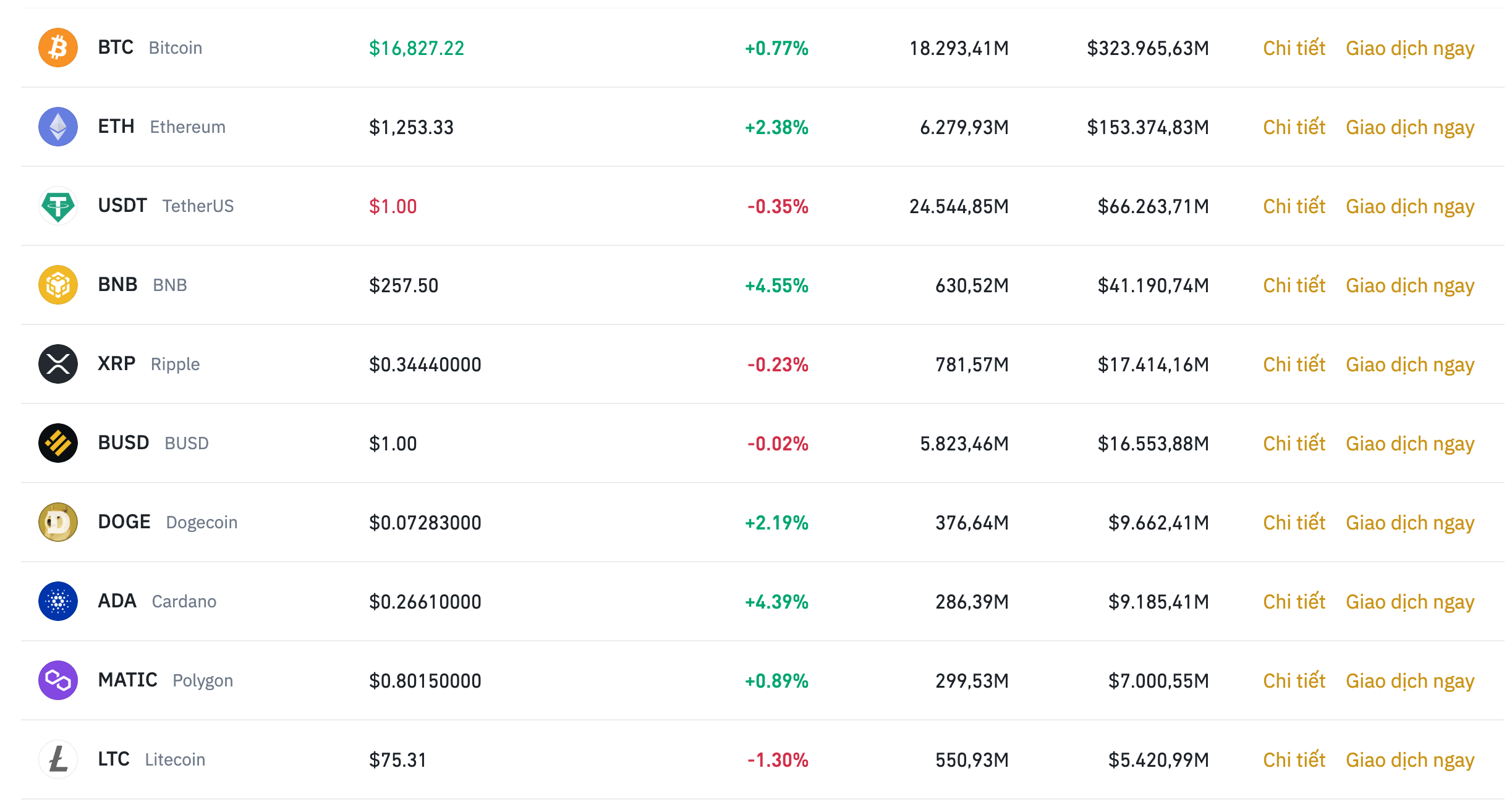Click Giao dịch ngay for LTC
The width and height of the screenshot is (1512, 802).
click(1410, 761)
